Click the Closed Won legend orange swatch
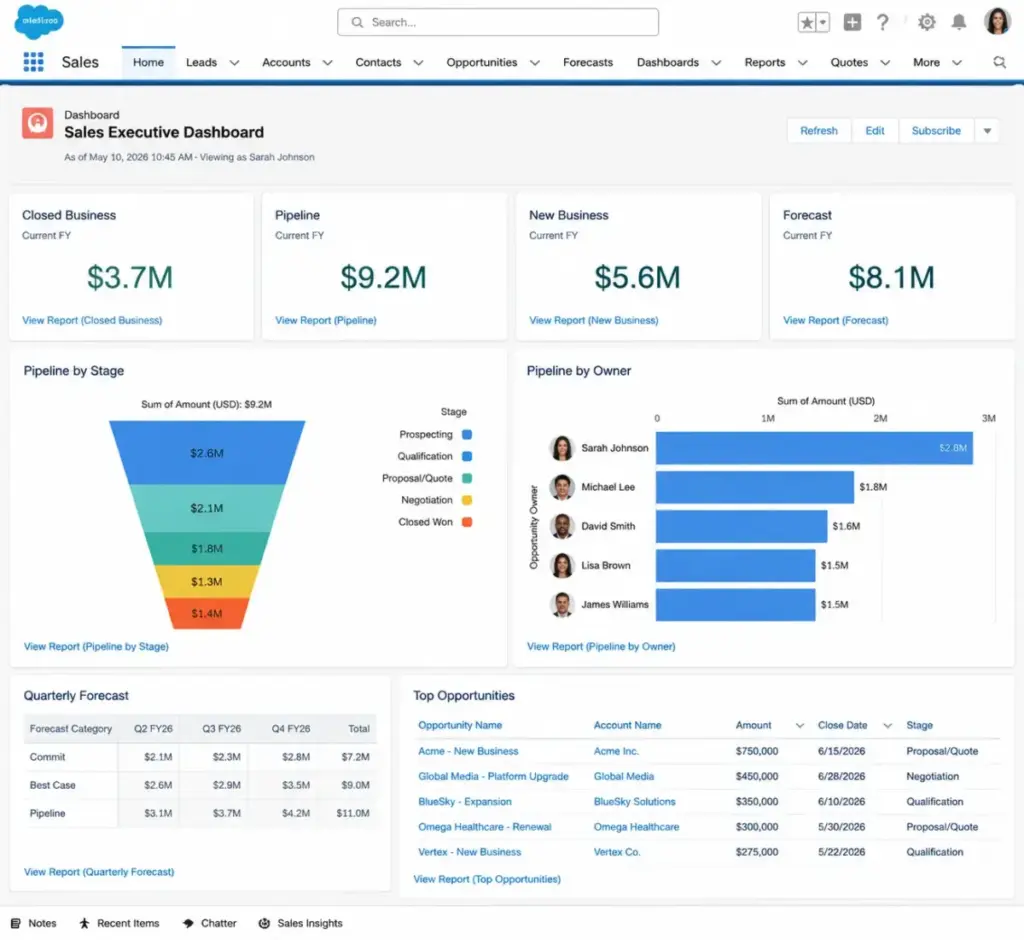 click(x=467, y=522)
